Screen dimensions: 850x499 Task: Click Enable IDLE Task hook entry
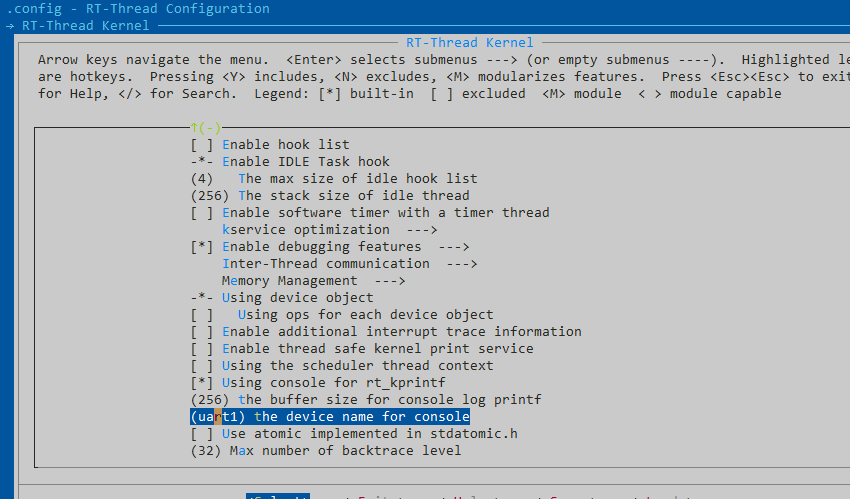(x=290, y=161)
